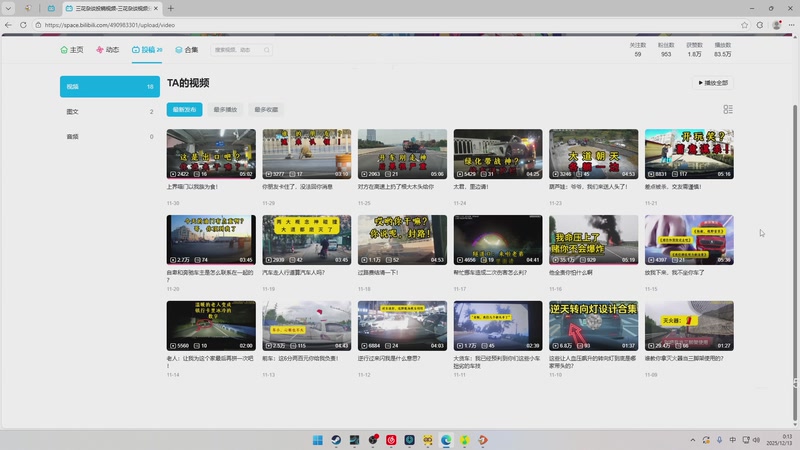Click the favorite star icon in address bar
This screenshot has width=800, height=450.
744,24
